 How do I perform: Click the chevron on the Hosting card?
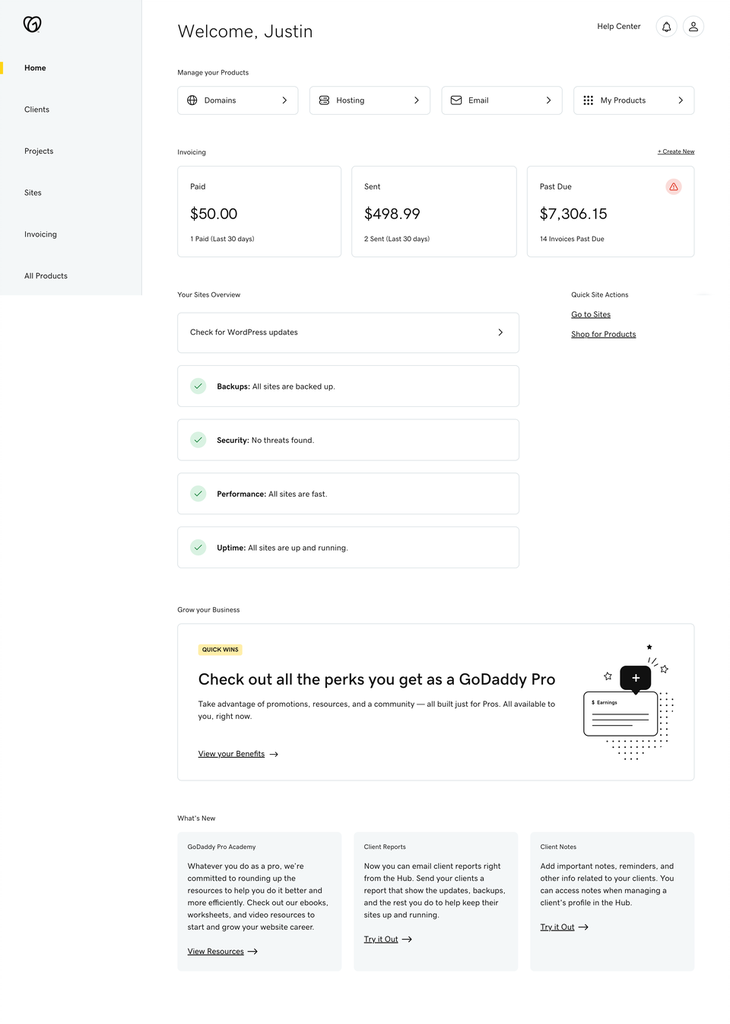point(416,100)
